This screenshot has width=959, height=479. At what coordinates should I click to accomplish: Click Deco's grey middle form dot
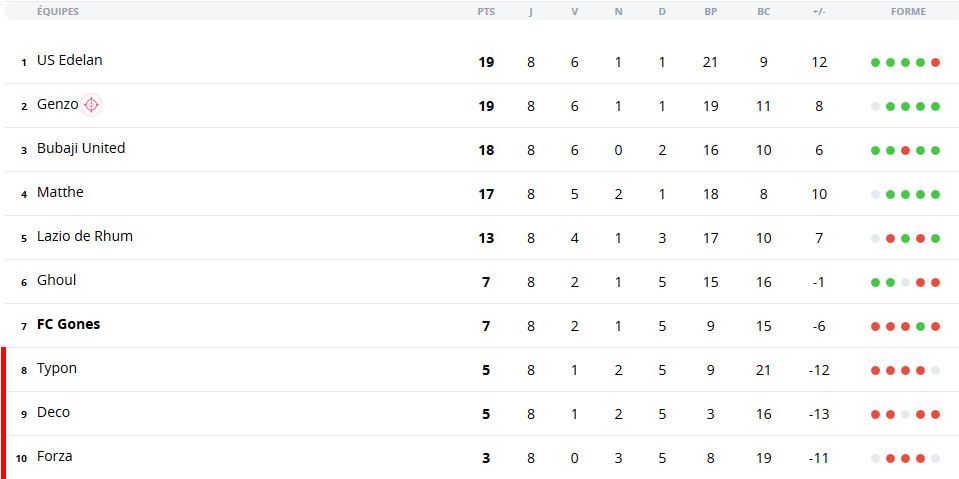[905, 415]
